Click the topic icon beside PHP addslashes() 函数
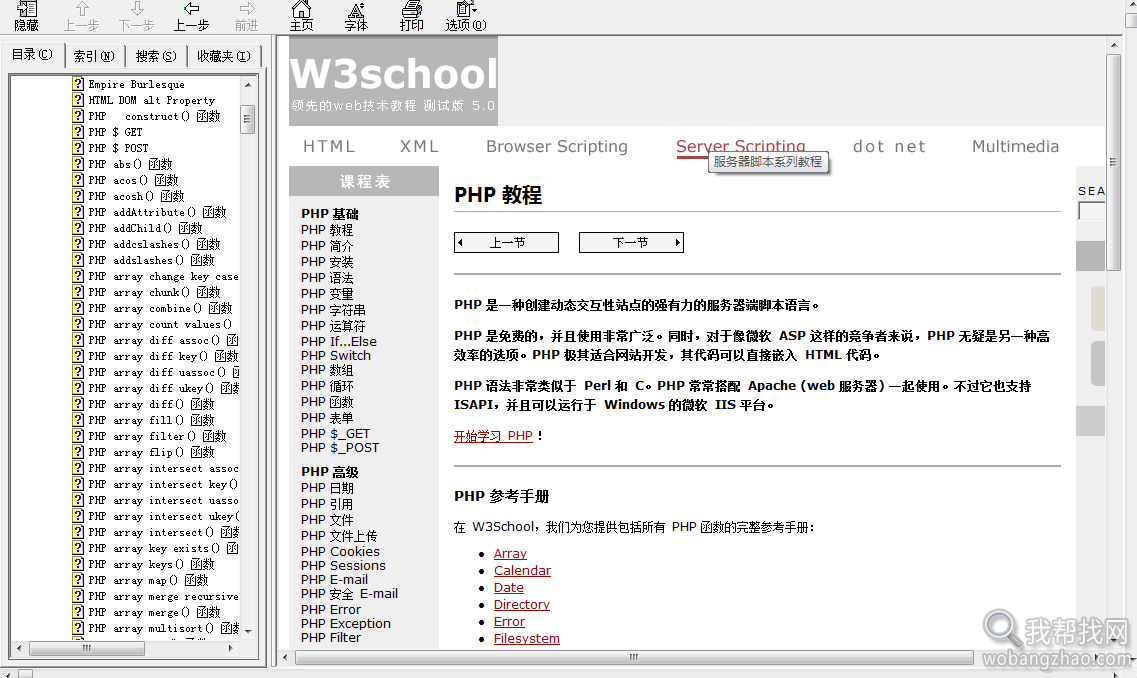The width and height of the screenshot is (1137, 678). [x=78, y=260]
